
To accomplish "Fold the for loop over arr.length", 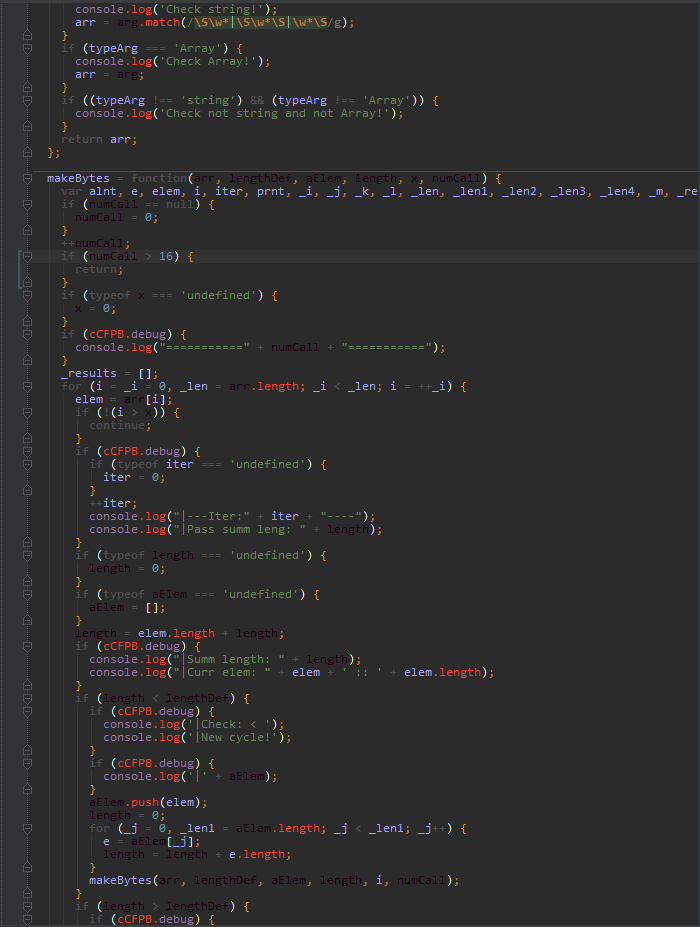I will tap(27, 386).
